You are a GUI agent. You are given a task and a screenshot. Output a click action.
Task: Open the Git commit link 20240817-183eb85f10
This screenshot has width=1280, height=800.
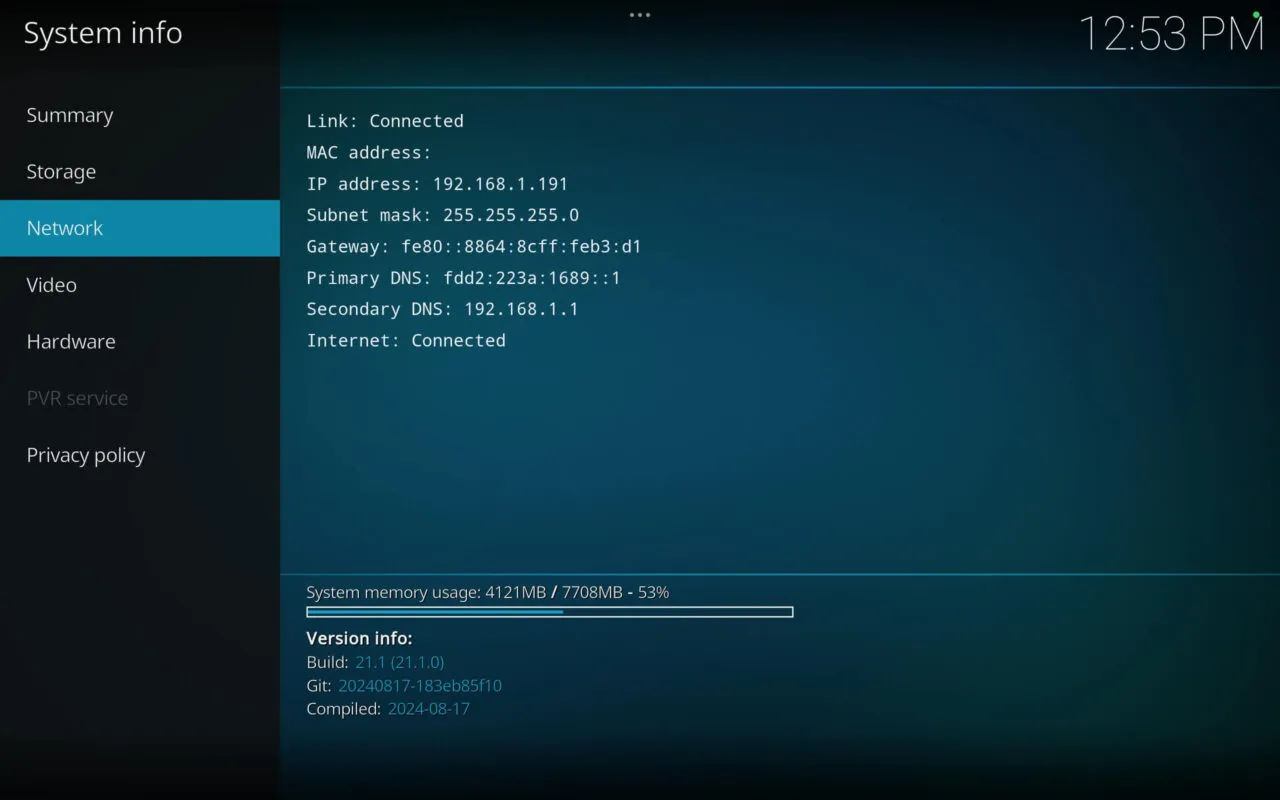click(x=419, y=686)
